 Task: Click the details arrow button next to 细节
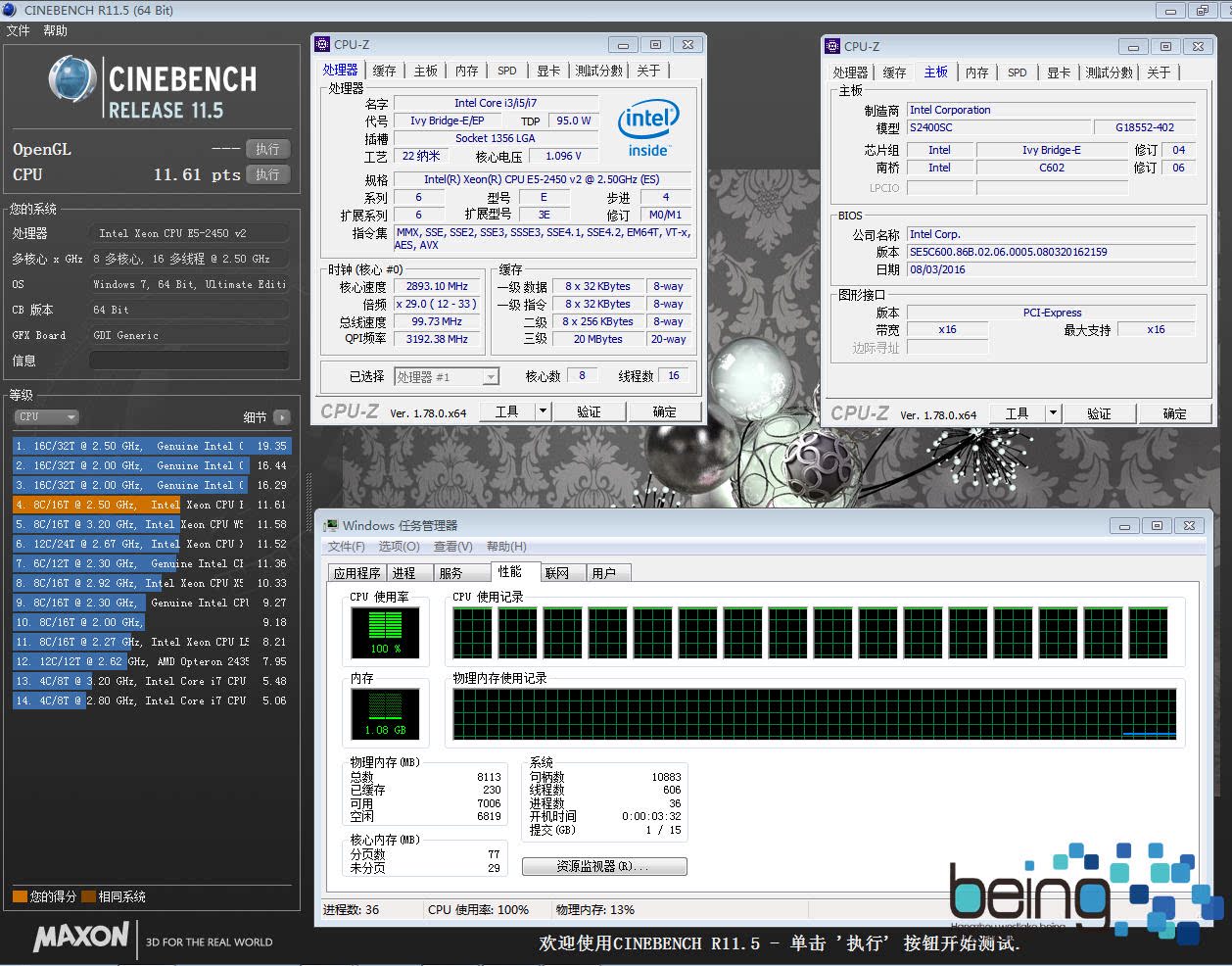282,417
